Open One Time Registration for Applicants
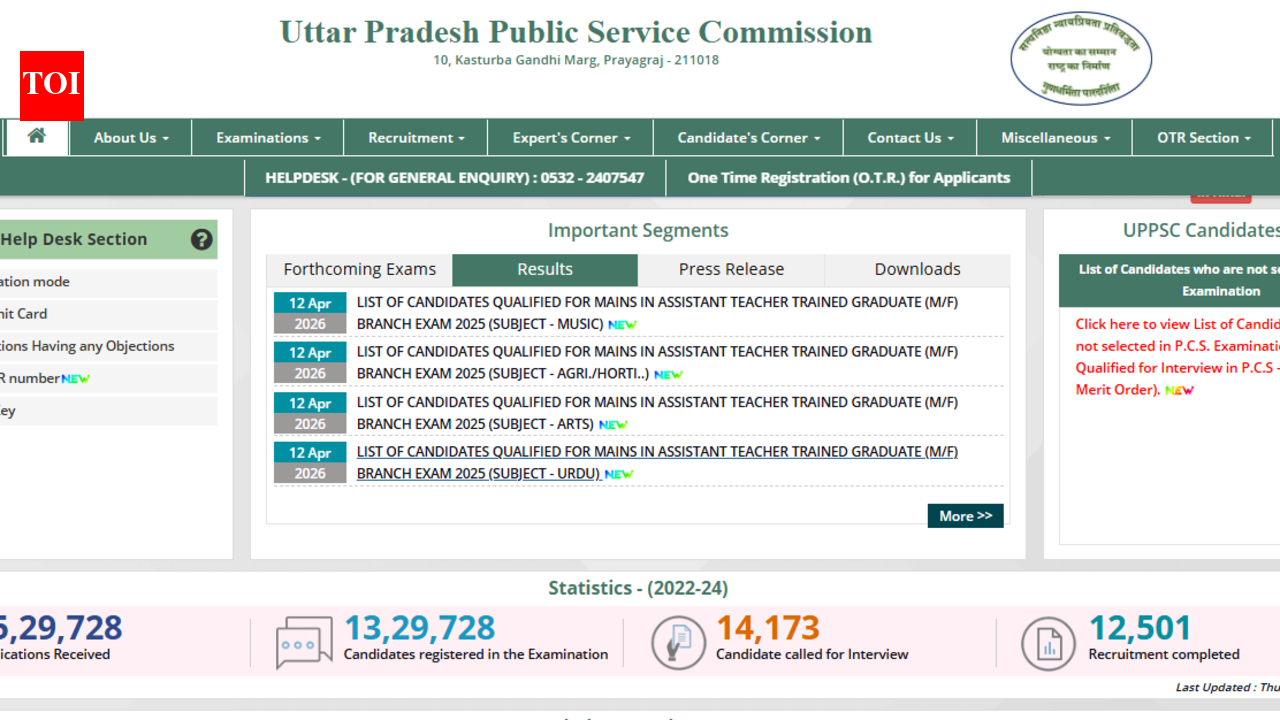 (x=847, y=177)
